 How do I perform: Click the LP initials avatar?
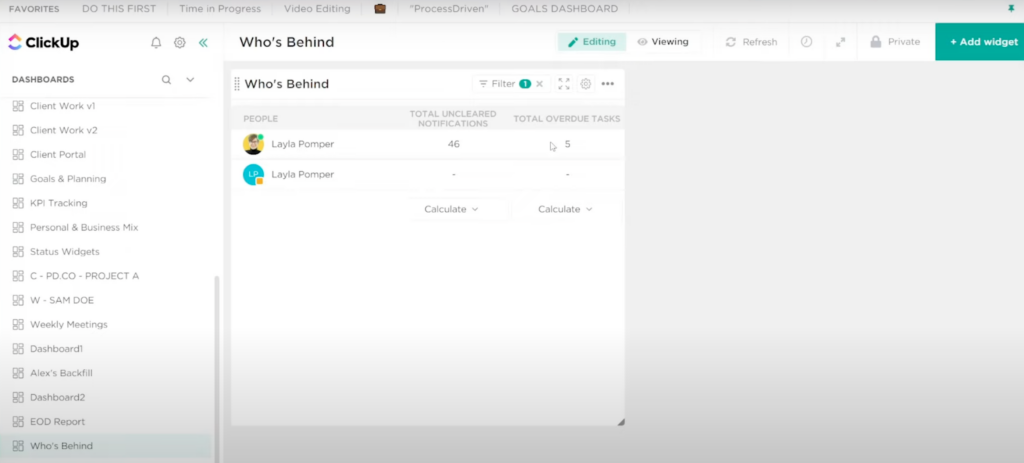click(253, 175)
